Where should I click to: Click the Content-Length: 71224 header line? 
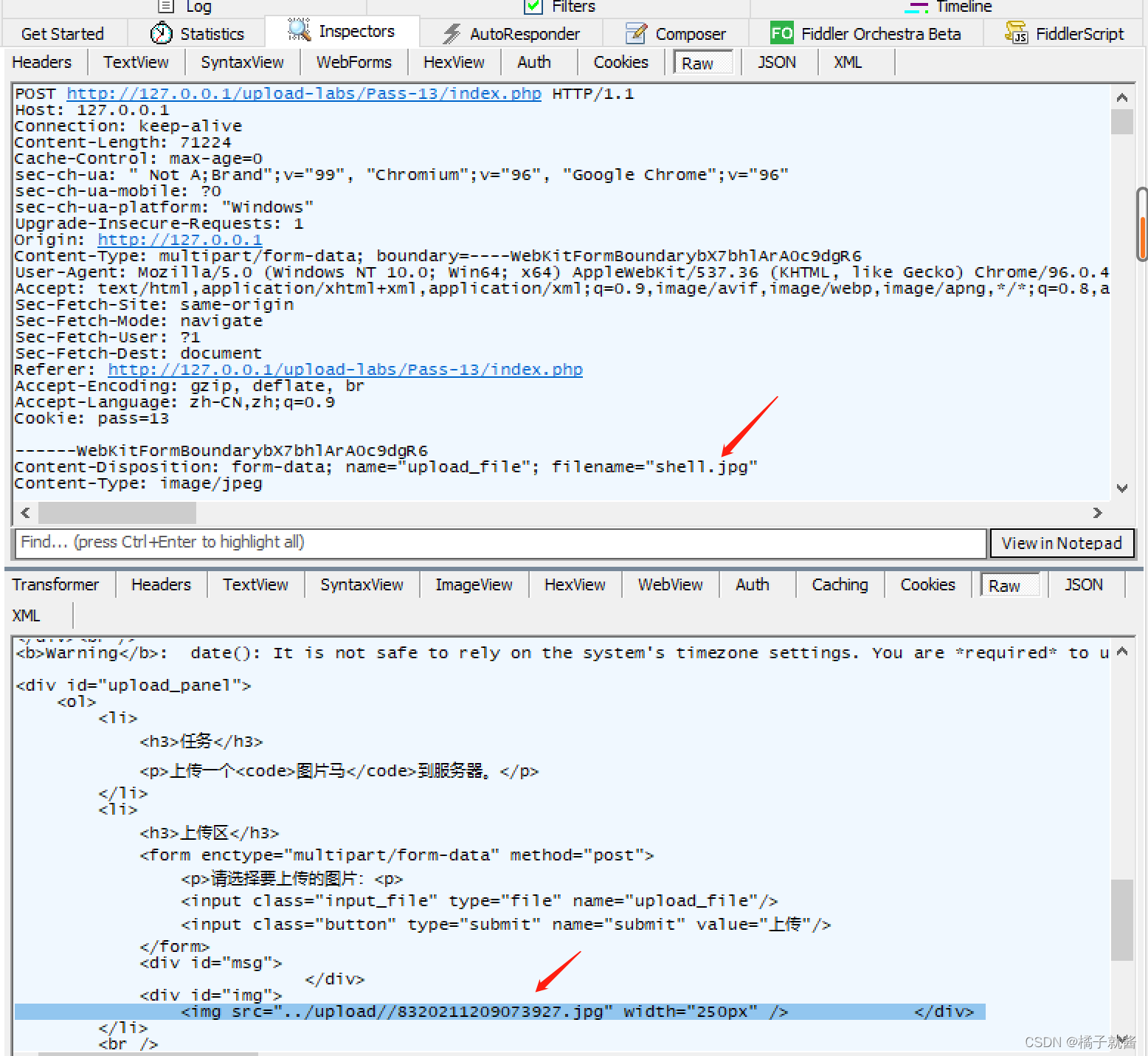(122, 142)
